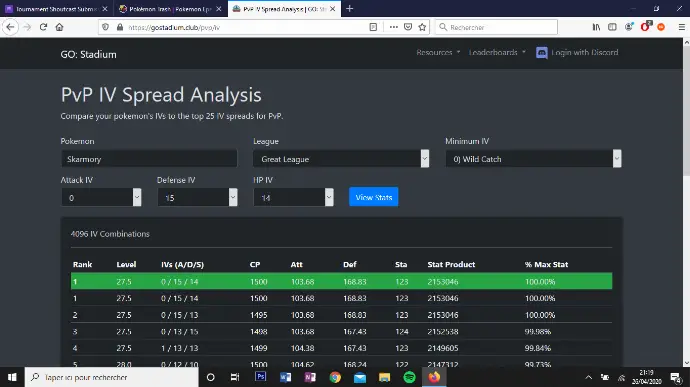Image resolution: width=690 pixels, height=387 pixels.
Task: Launch Photoshop from the taskbar
Action: tap(261, 377)
